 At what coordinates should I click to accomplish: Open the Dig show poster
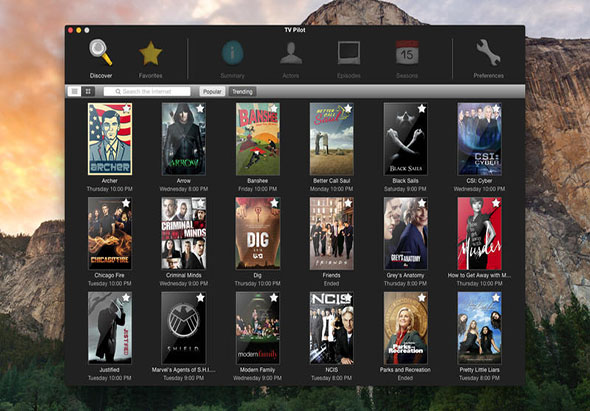(258, 233)
